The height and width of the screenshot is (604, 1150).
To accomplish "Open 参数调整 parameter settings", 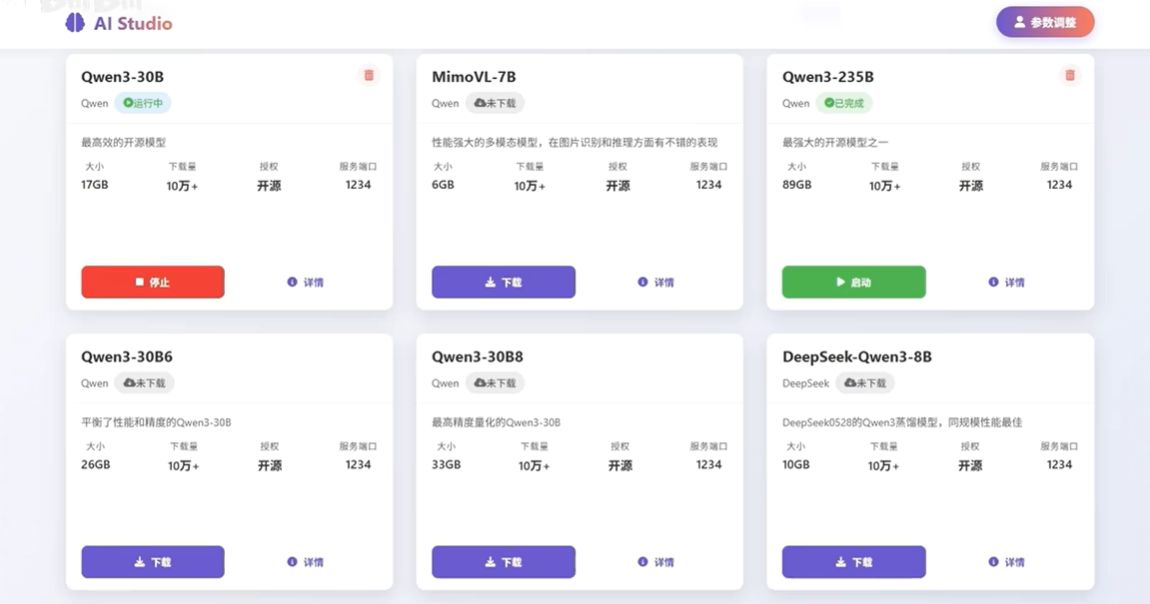I will [1045, 21].
